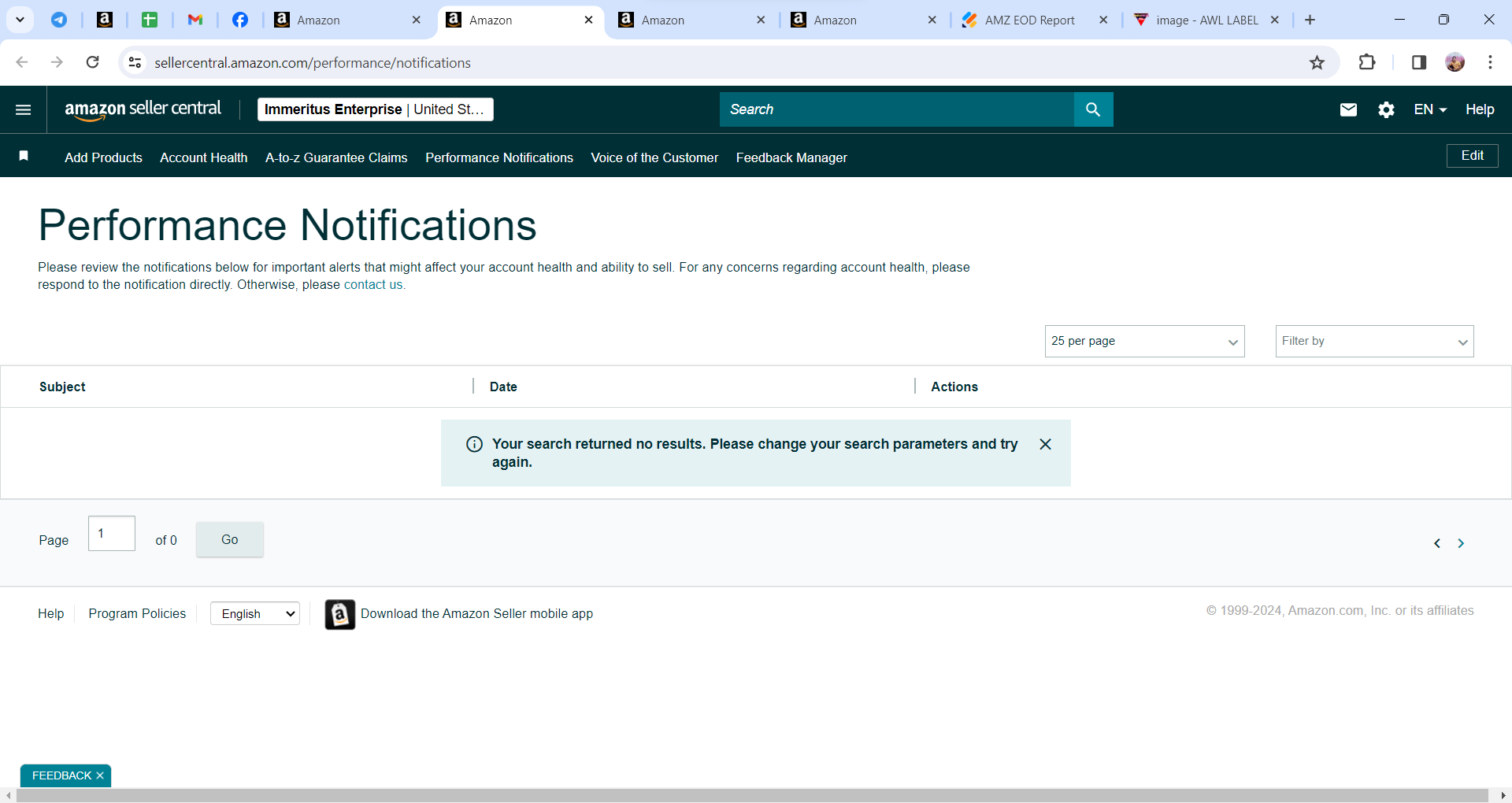Click the Edit button in navigation bar
Viewport: 1512px width, 803px height.
1473,156
